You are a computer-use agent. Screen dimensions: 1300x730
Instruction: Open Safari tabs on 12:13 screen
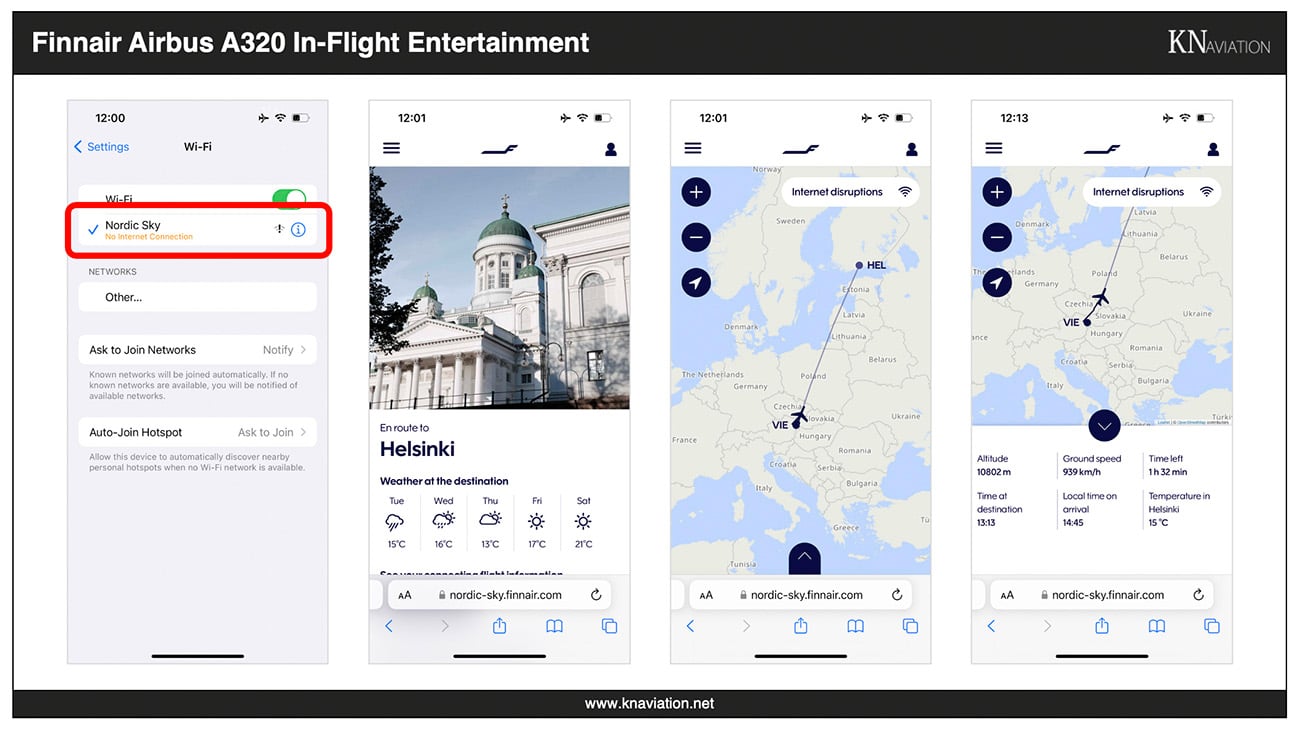click(x=1212, y=626)
